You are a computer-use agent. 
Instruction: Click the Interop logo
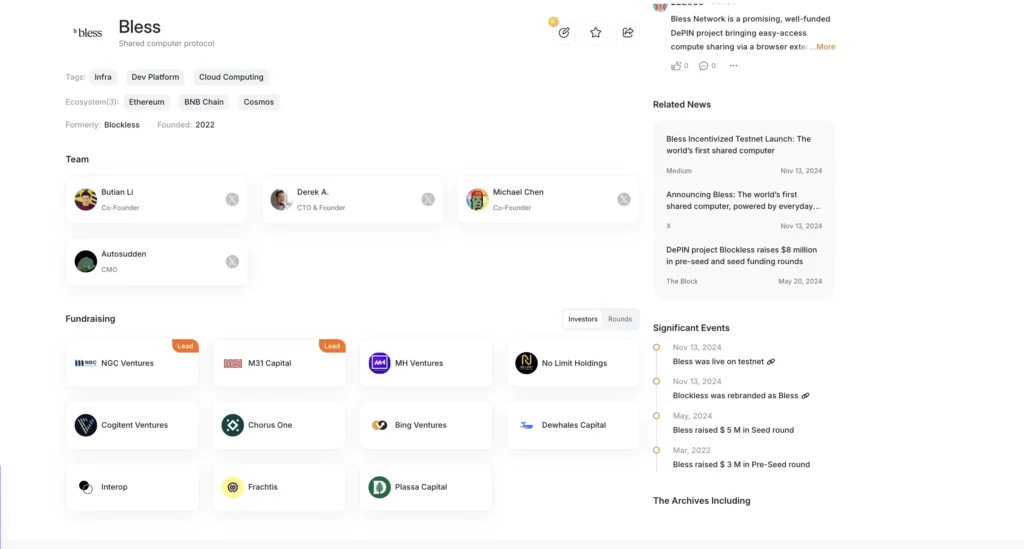click(x=86, y=487)
